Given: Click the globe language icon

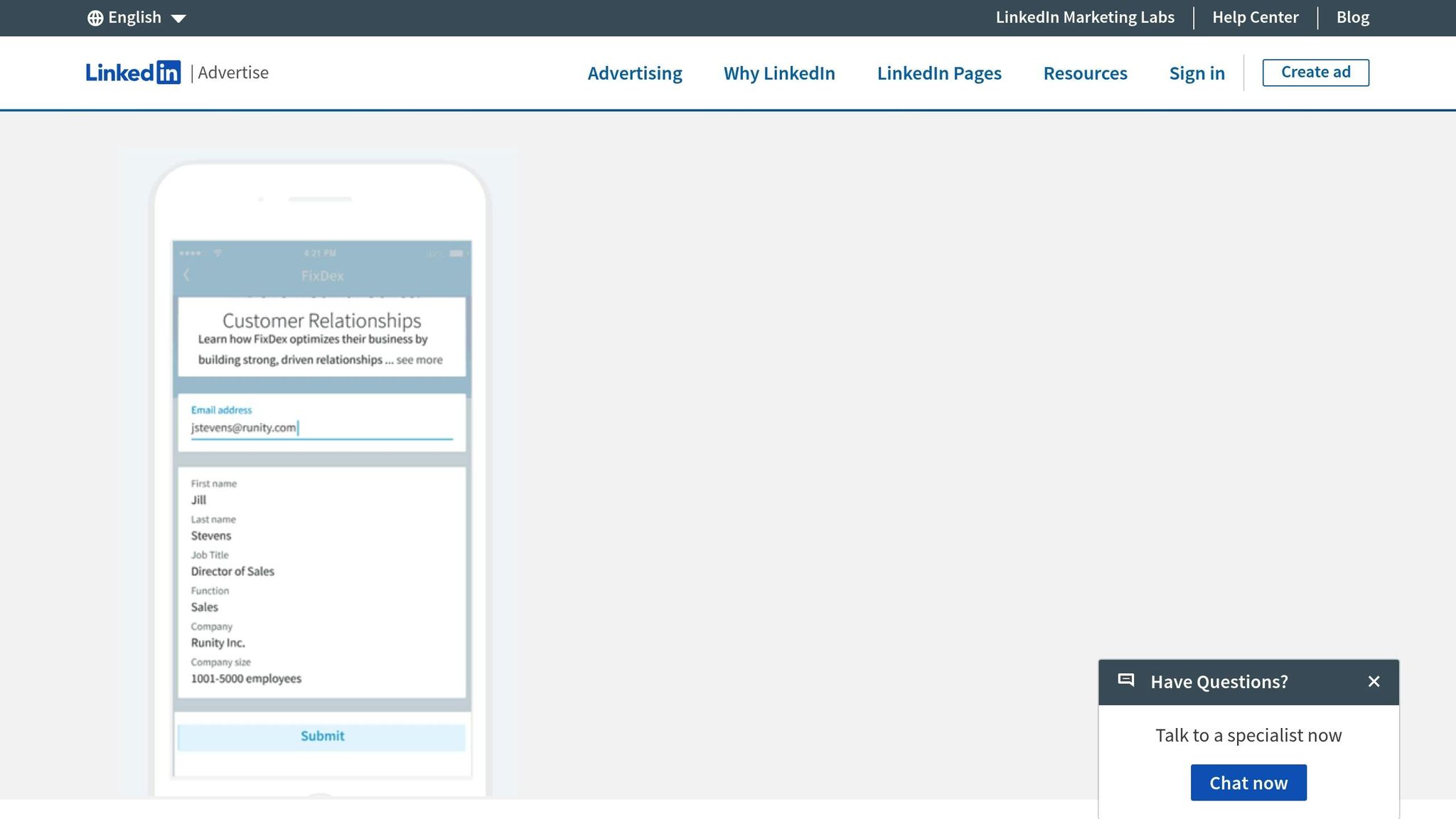Looking at the screenshot, I should click(x=95, y=18).
